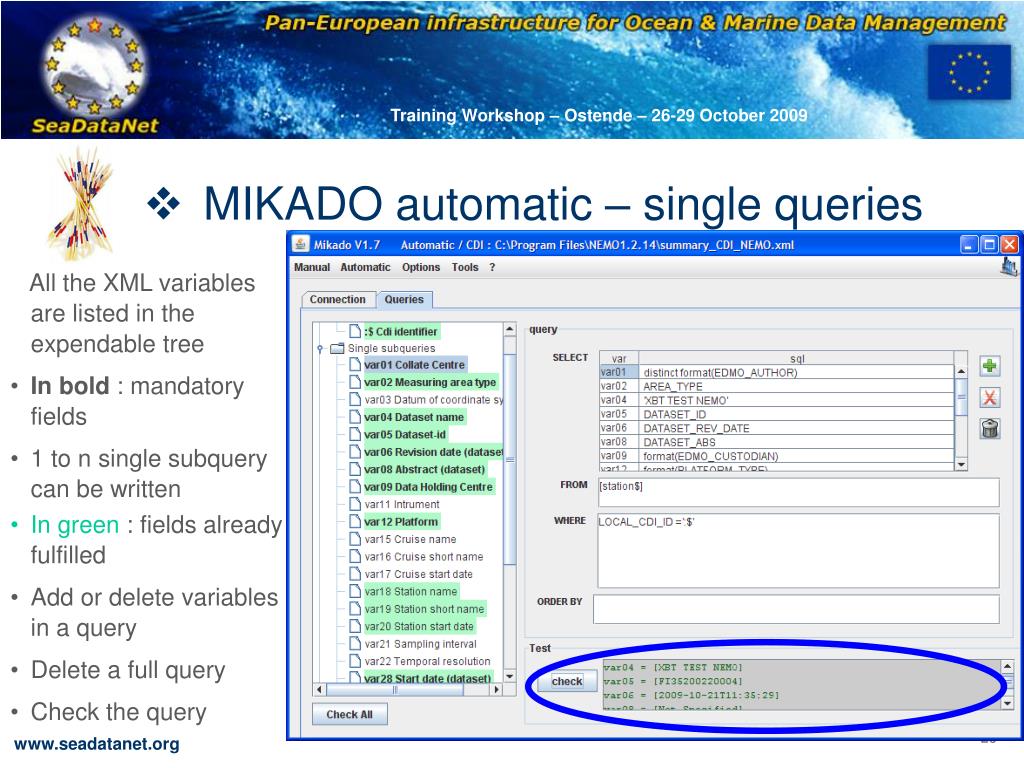Click tree scrollbar down arrow

click(x=509, y=677)
